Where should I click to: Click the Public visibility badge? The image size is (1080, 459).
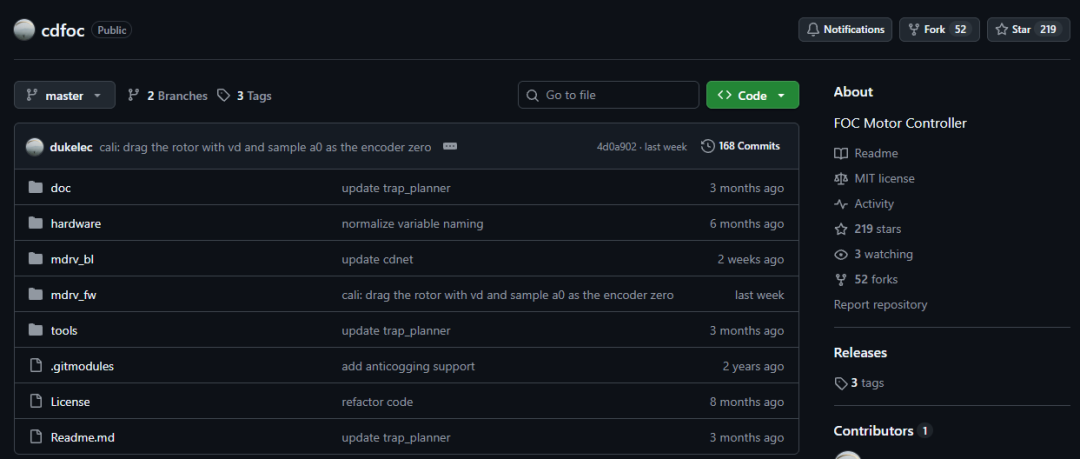tap(112, 30)
